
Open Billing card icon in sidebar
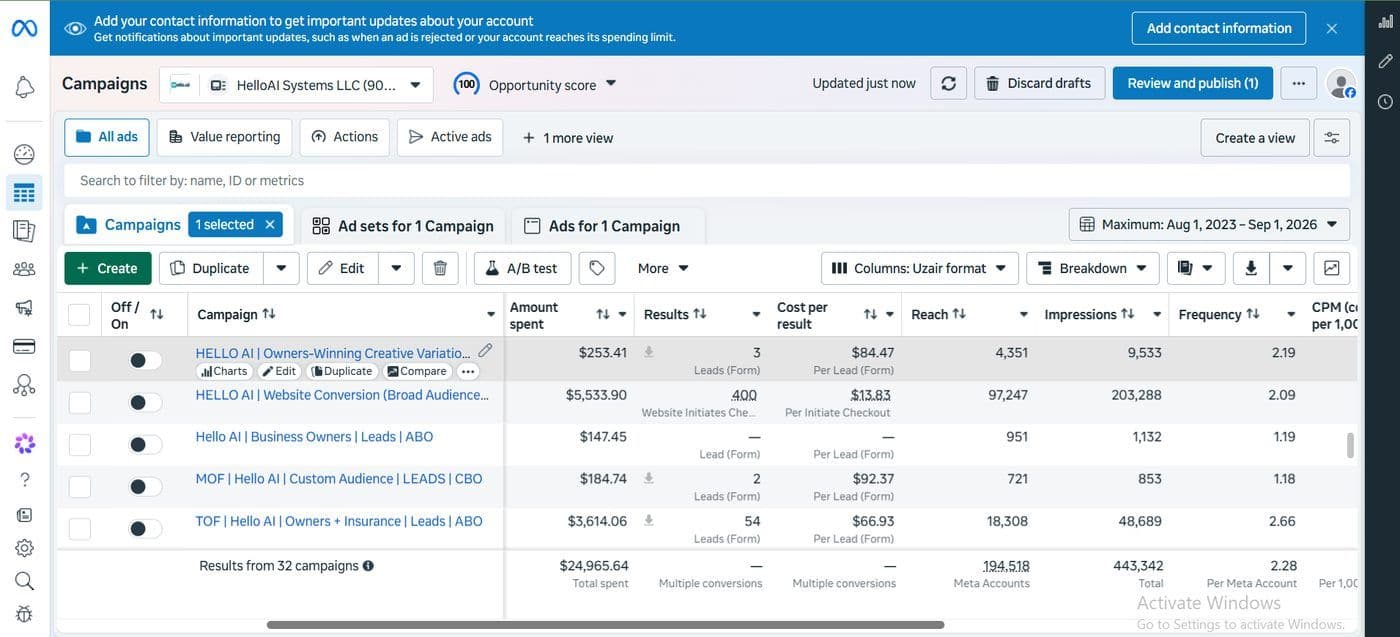pyautogui.click(x=24, y=346)
